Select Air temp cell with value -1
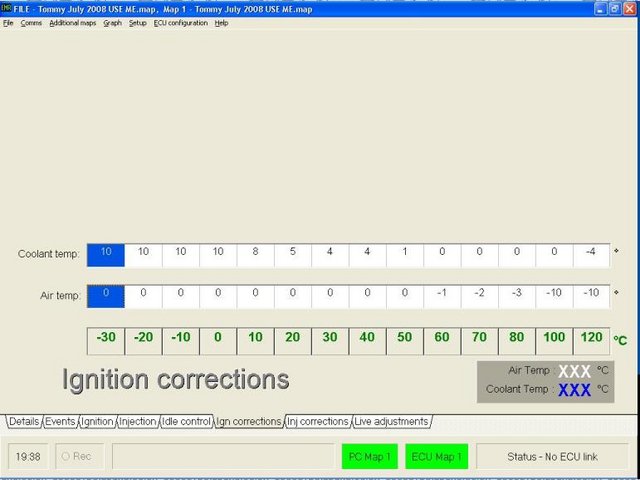Image resolution: width=640 pixels, height=480 pixels. point(442,296)
